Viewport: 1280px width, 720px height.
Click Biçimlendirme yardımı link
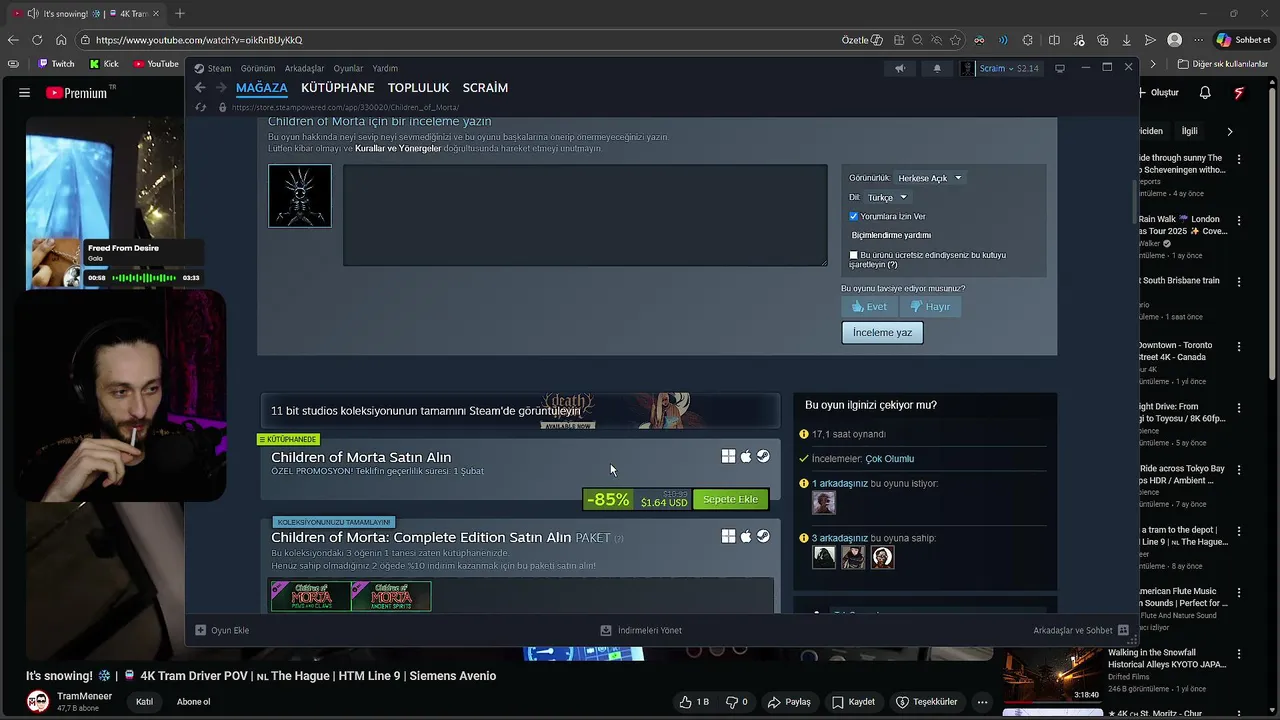click(x=891, y=235)
